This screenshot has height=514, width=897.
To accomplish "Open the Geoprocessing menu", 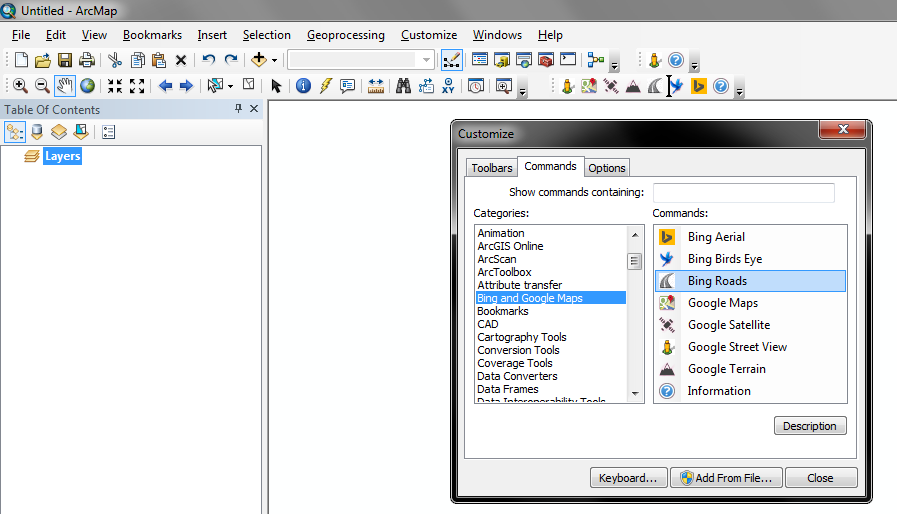I will [346, 35].
